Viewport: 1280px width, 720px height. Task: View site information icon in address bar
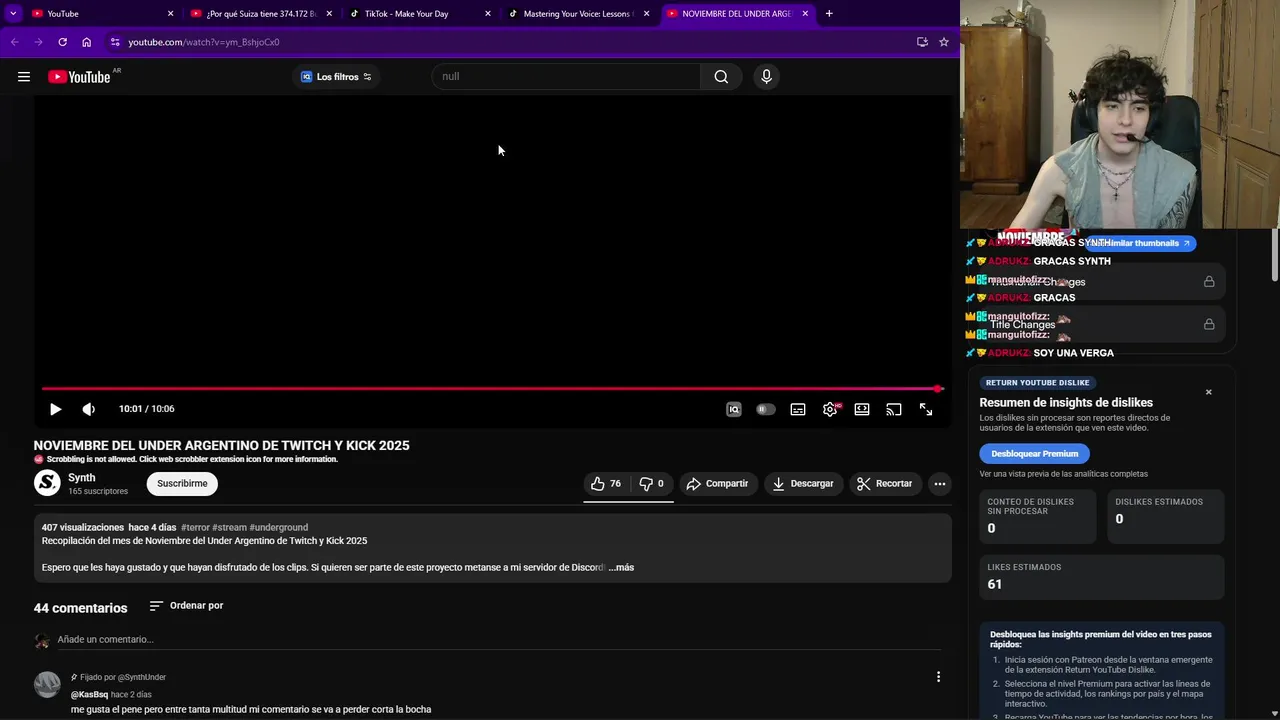click(115, 42)
